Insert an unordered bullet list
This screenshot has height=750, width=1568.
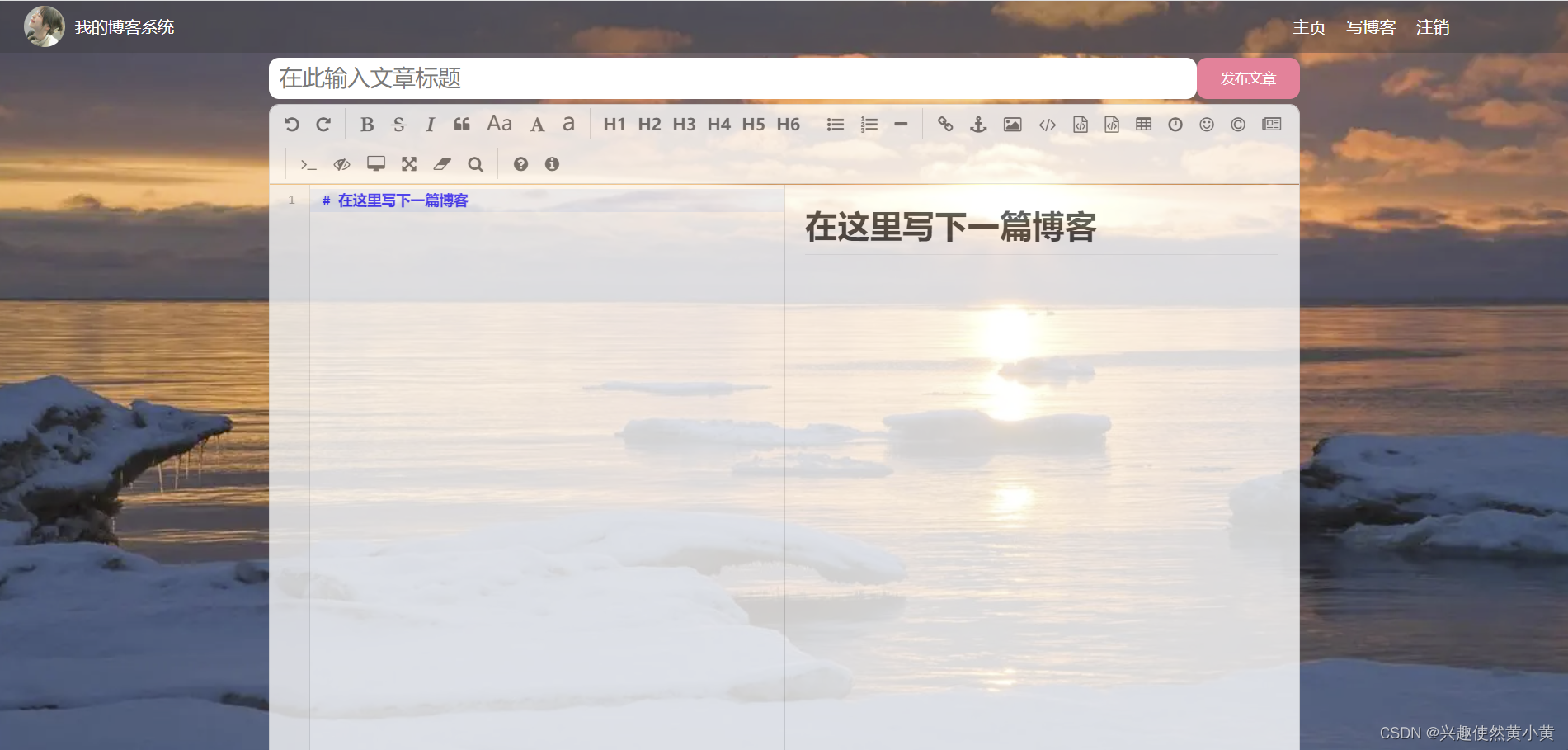(836, 125)
